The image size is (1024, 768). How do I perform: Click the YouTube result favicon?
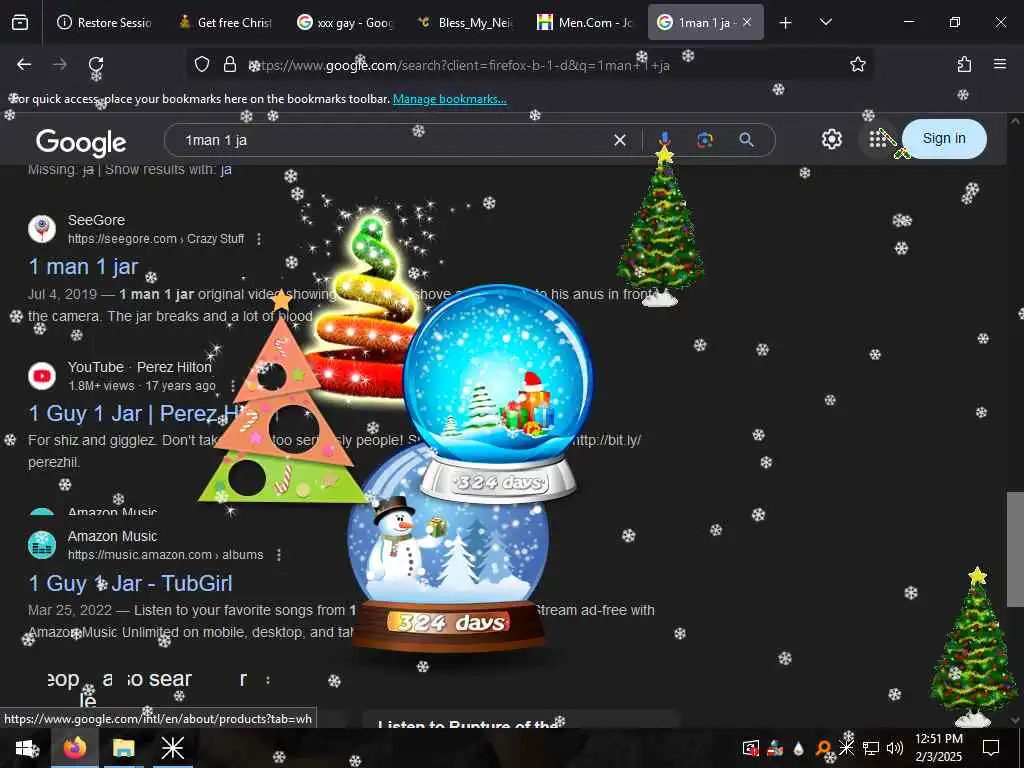click(42, 376)
